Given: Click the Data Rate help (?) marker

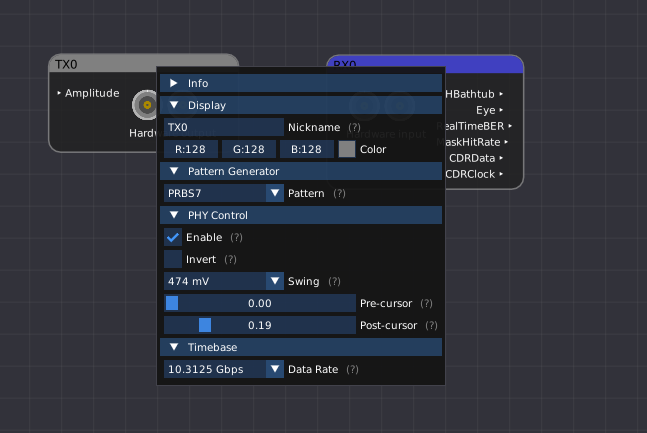Looking at the screenshot, I should point(352,369).
